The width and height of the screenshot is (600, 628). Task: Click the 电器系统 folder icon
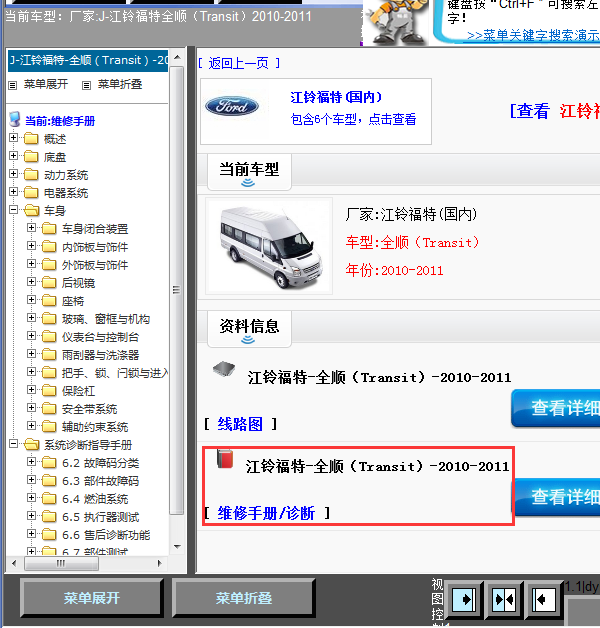31,193
